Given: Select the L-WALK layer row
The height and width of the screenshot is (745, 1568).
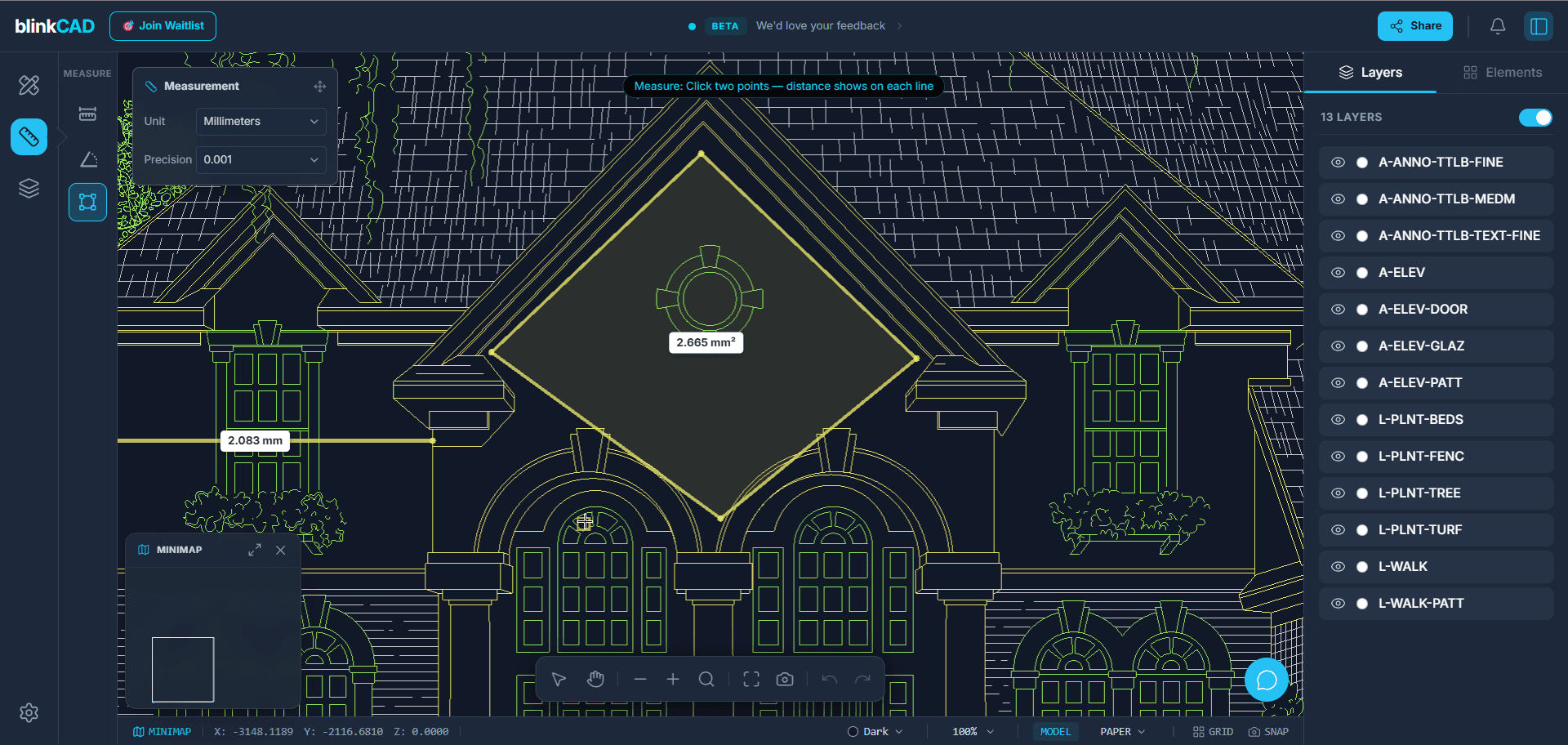Looking at the screenshot, I should coord(1436,567).
